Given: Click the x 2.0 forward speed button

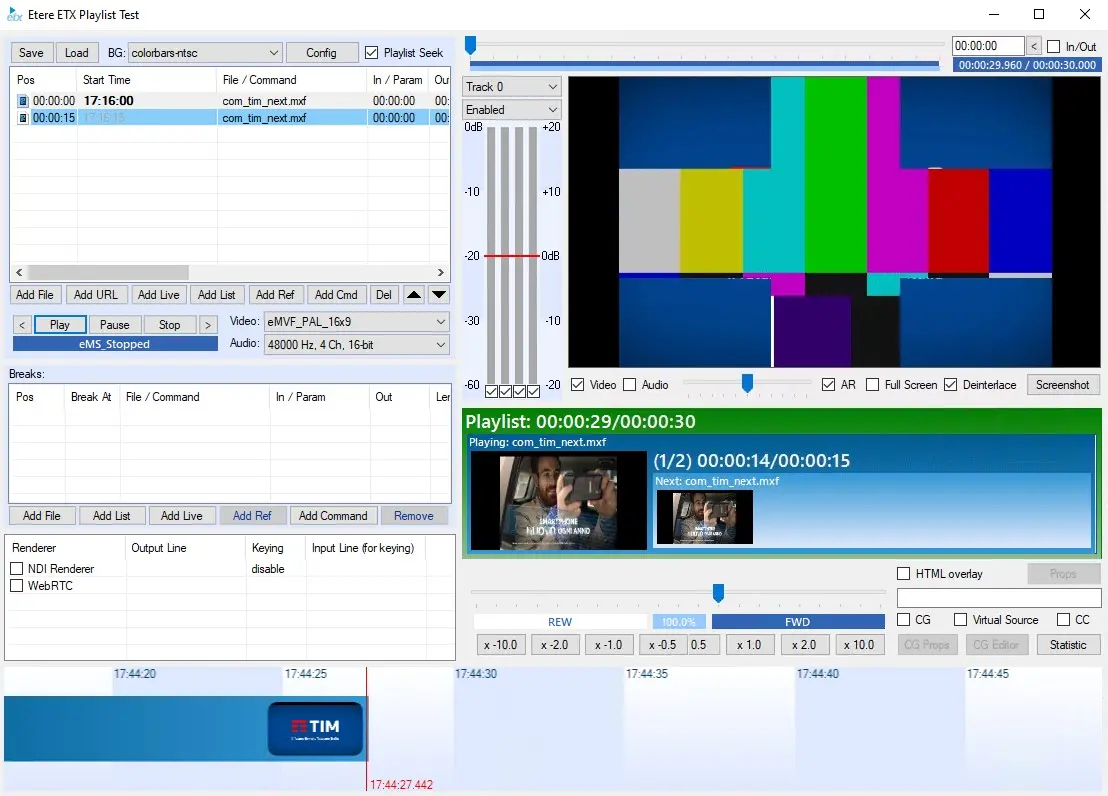Looking at the screenshot, I should point(805,645).
